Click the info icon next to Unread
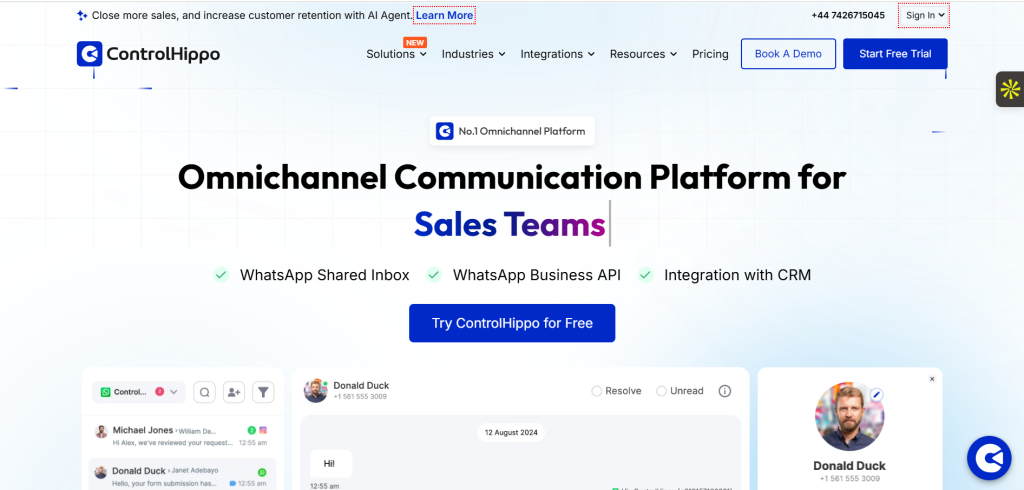 (725, 391)
